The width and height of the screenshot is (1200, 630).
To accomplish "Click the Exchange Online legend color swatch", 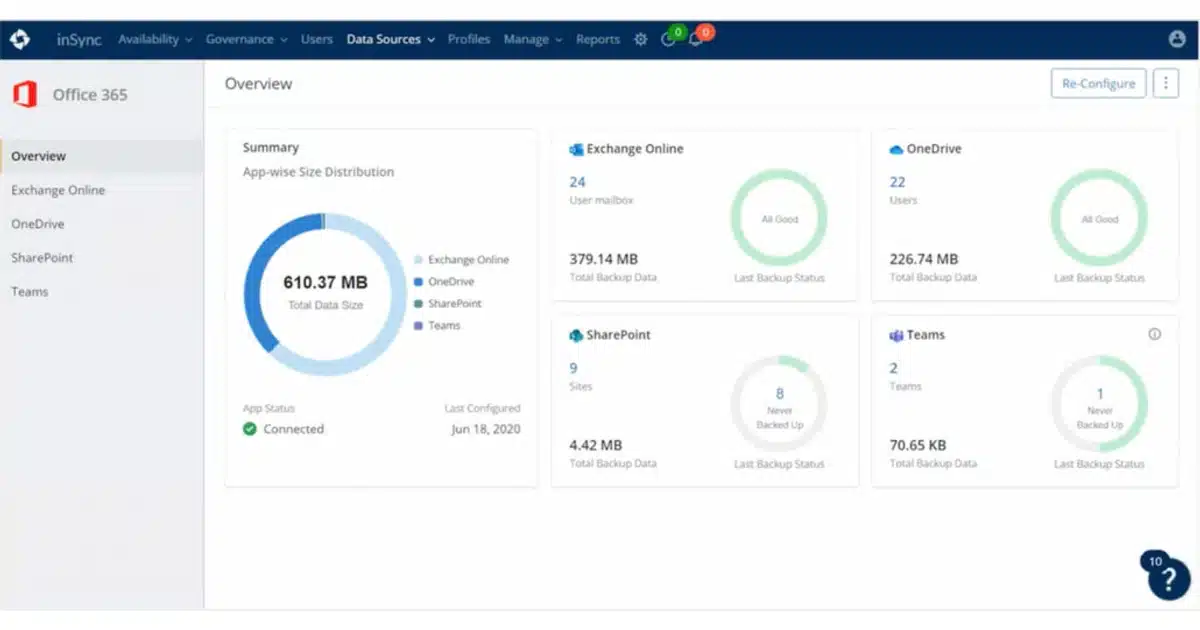I will (418, 260).
